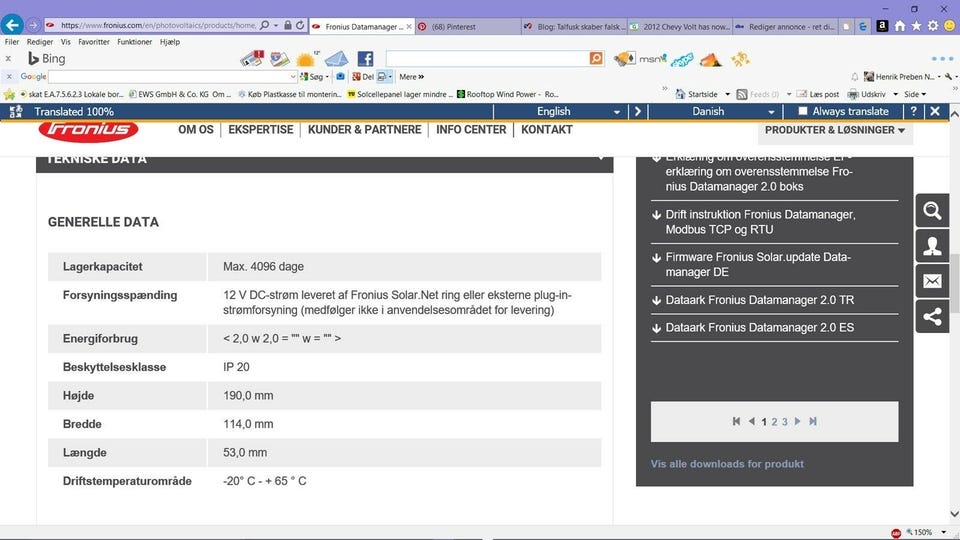
Task: Open Amazon from the toolbar icon
Action: (882, 26)
